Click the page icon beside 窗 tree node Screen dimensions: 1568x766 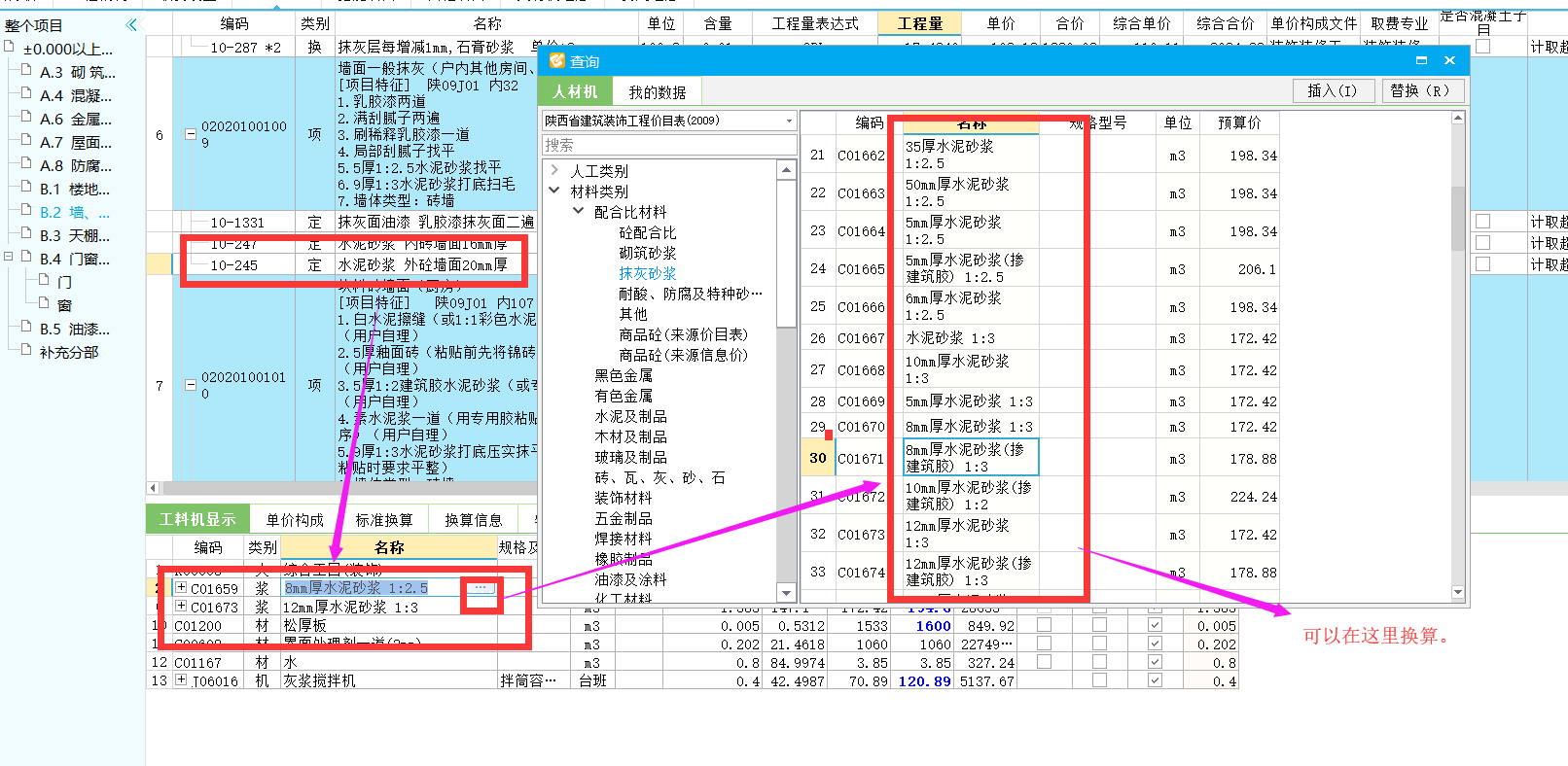pos(44,304)
